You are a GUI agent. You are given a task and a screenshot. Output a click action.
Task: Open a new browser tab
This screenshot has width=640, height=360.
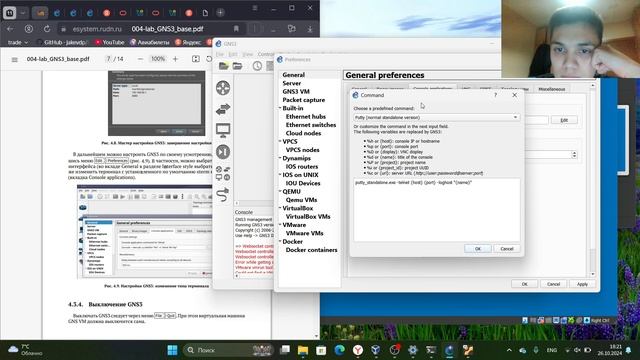(220, 13)
